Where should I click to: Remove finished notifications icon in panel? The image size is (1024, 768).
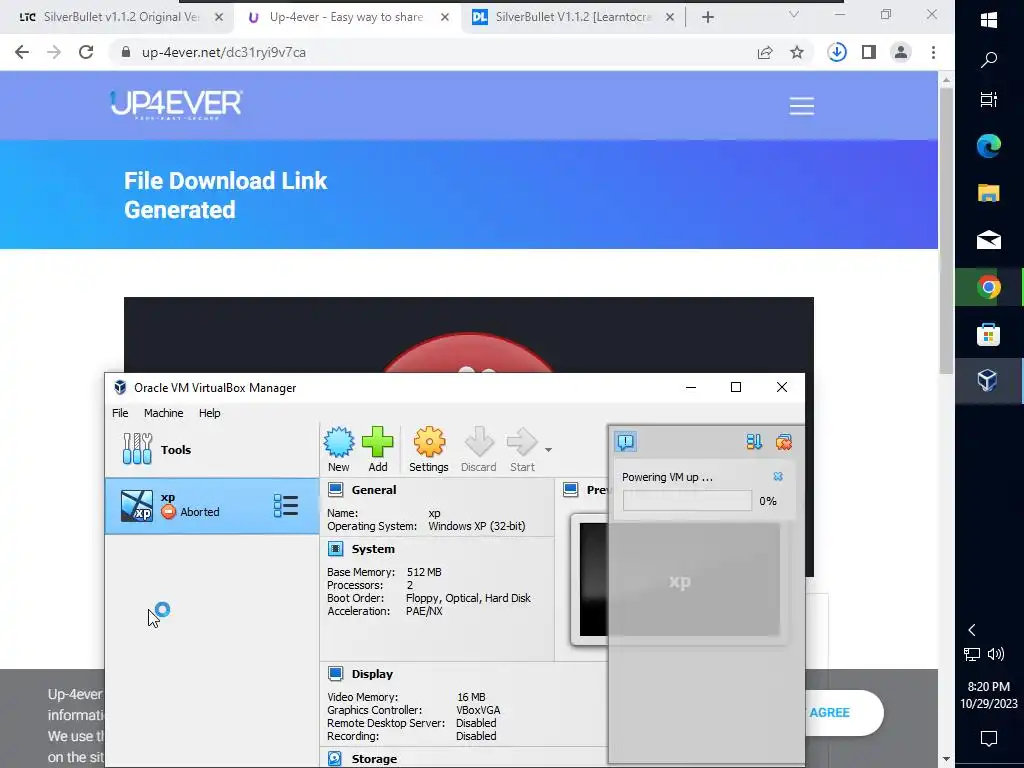pyautogui.click(x=784, y=442)
